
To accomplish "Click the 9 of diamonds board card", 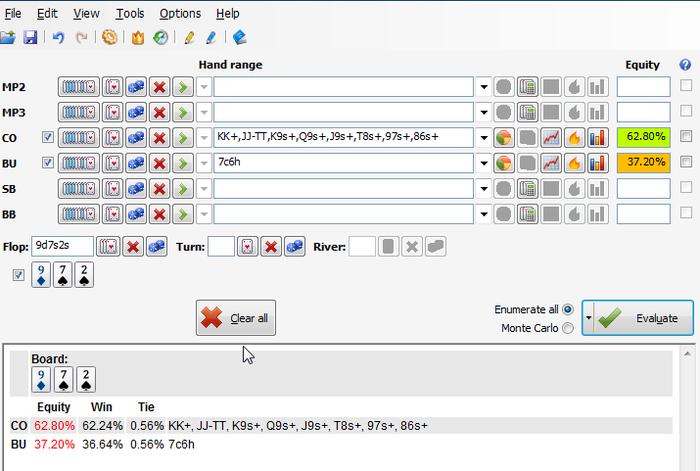I will 41,275.
